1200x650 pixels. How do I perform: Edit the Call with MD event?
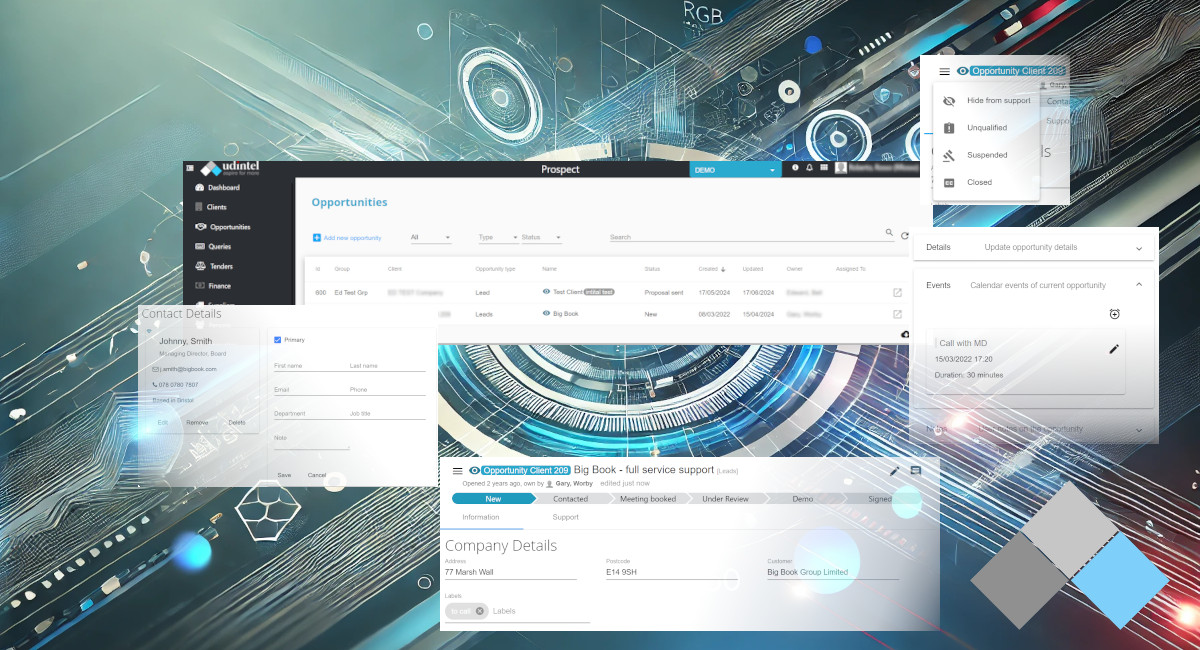[1114, 349]
